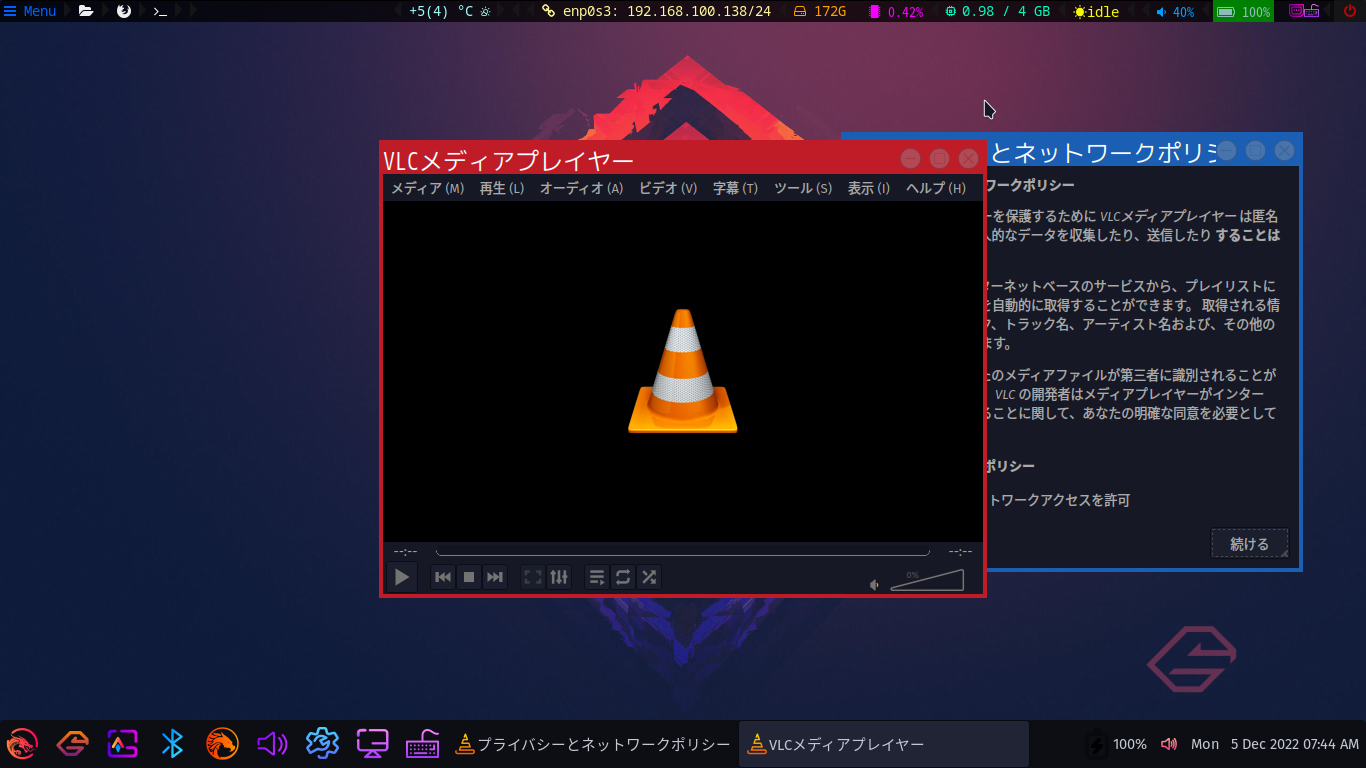Click the 続ける button in the privacy dialog

click(1249, 544)
